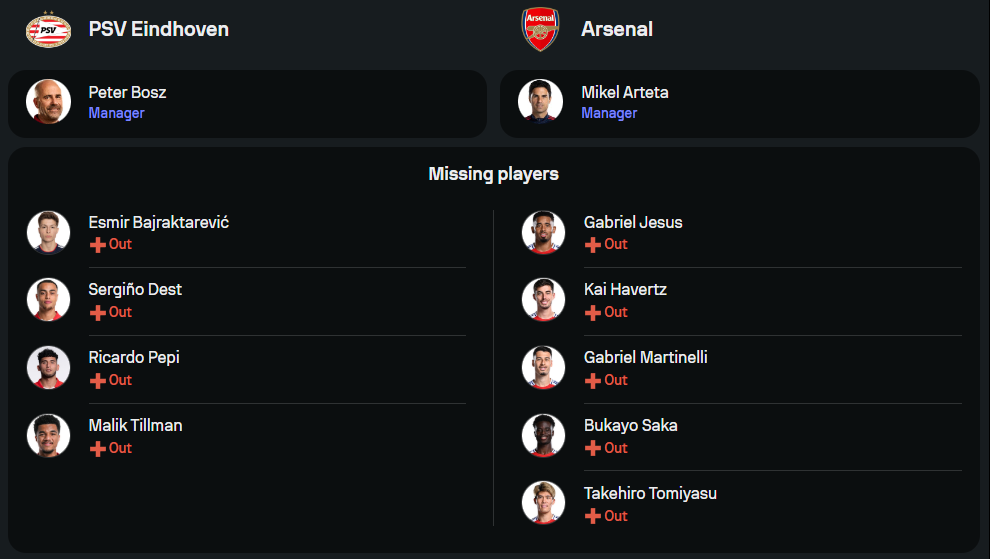990x559 pixels.
Task: Open Peter Bosz manager photo
Action: tap(48, 102)
